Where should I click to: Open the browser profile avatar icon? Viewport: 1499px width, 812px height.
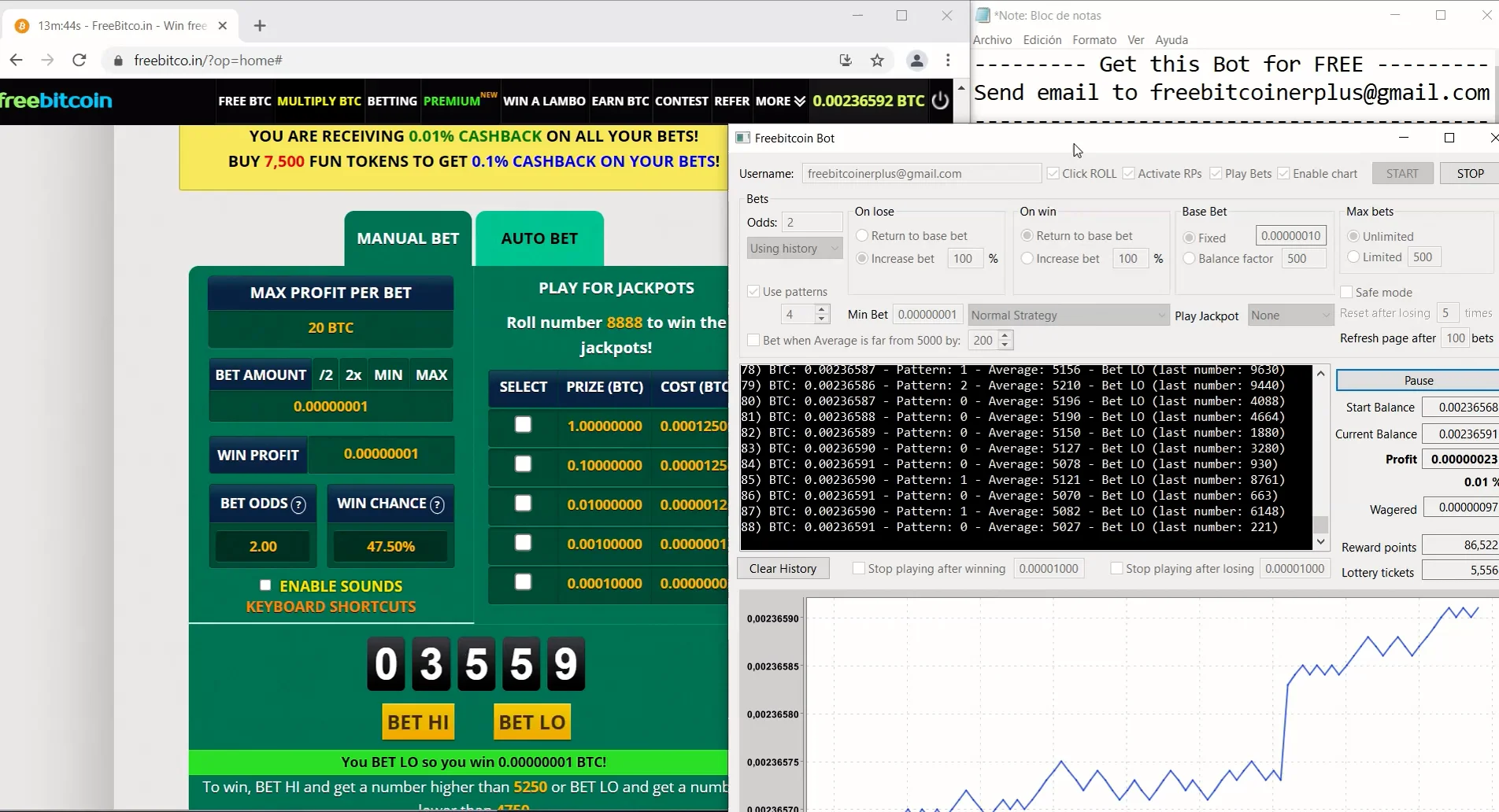pyautogui.click(x=916, y=60)
